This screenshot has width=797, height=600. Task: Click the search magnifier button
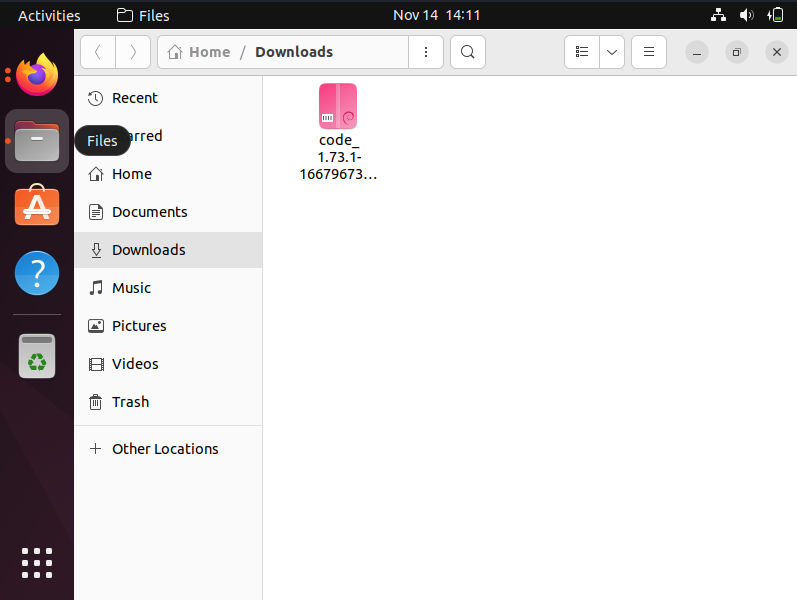pyautogui.click(x=468, y=52)
